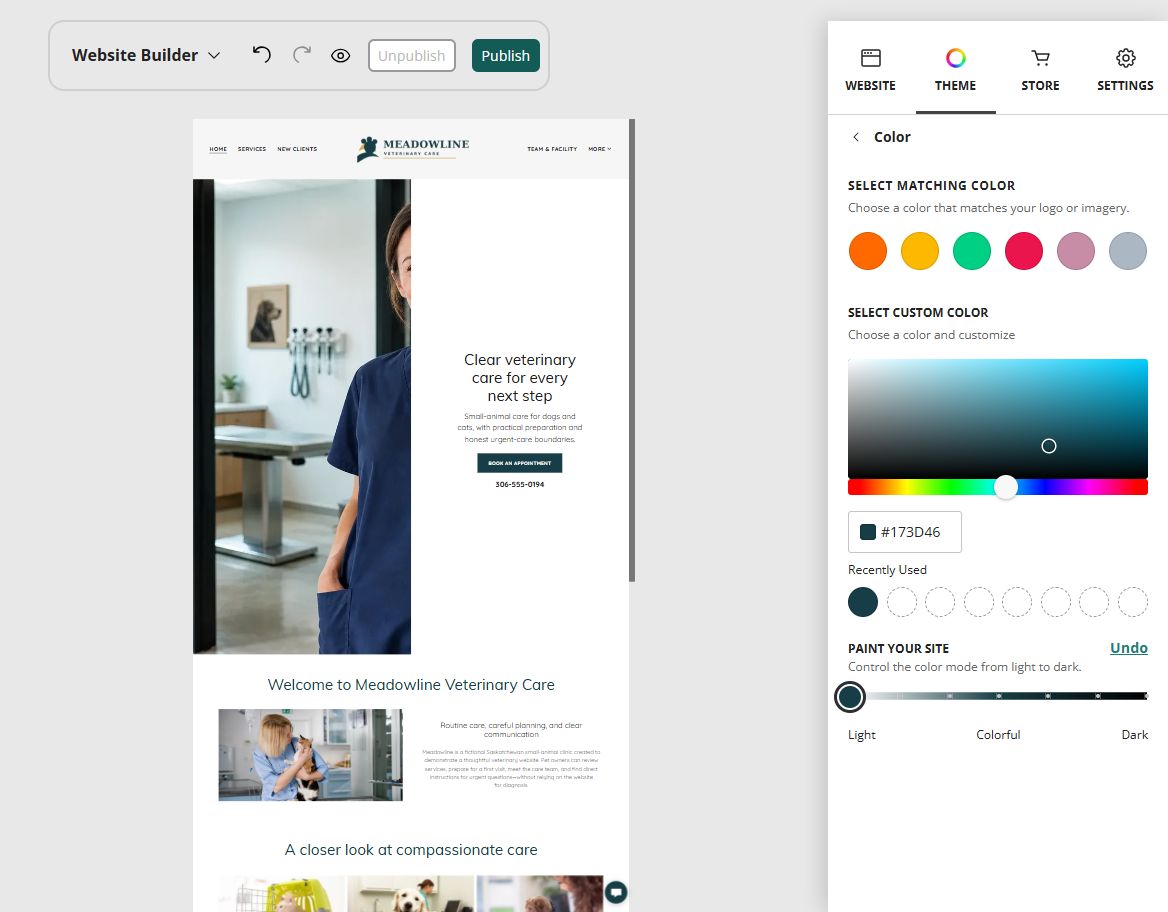Click the Light end label
This screenshot has height=912, width=1168.
click(862, 735)
